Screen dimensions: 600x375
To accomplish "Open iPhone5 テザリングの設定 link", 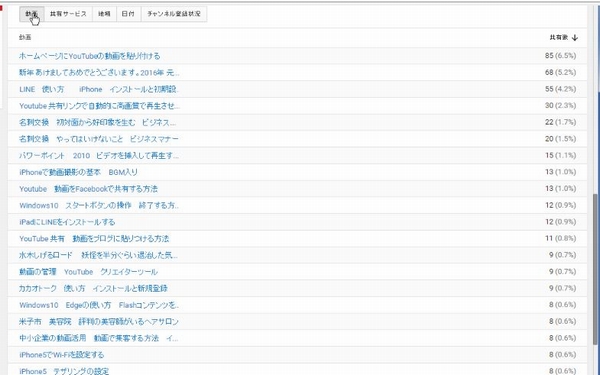I will tap(64, 371).
